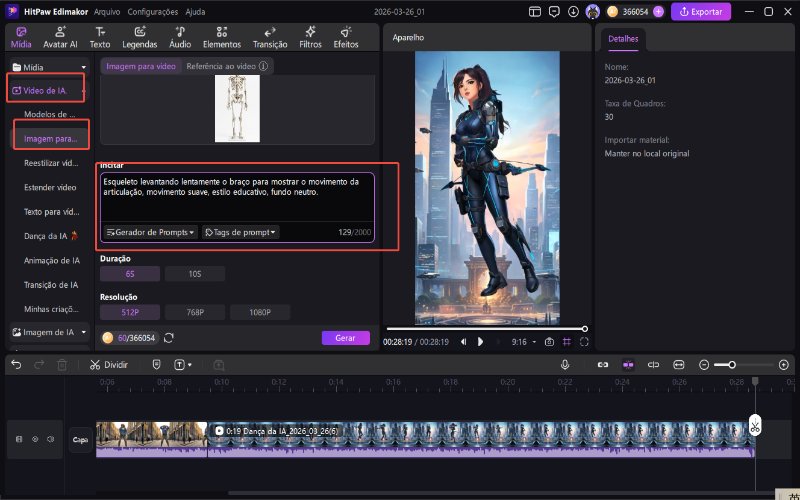The height and width of the screenshot is (500, 800).
Task: Click the undo arrow in timeline toolbar
Action: 16,365
